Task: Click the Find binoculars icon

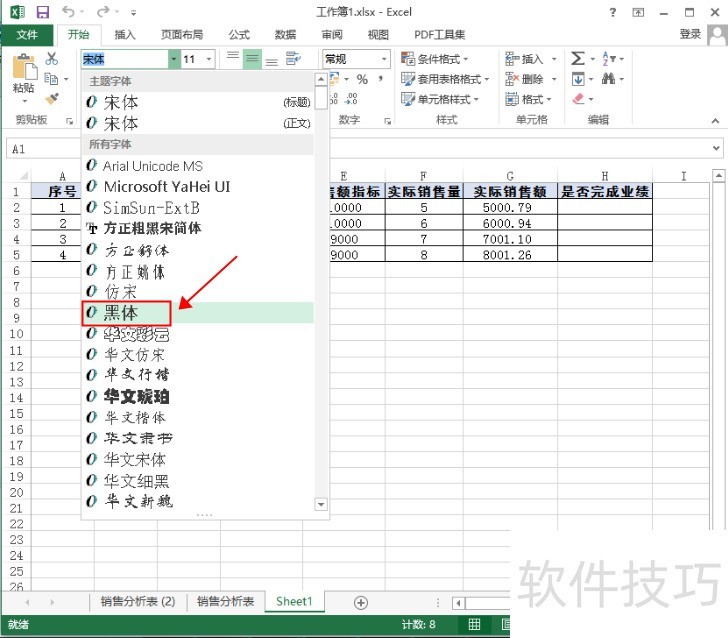Action: click(x=608, y=79)
